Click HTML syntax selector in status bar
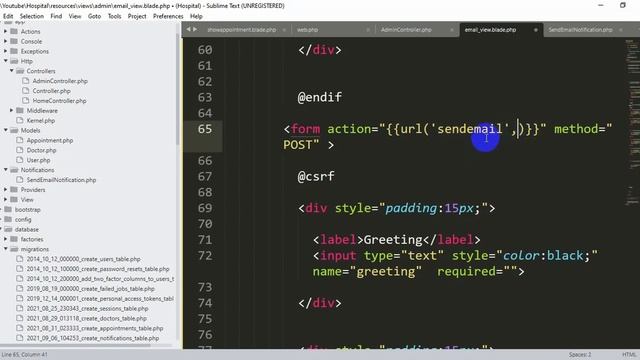 point(629,355)
